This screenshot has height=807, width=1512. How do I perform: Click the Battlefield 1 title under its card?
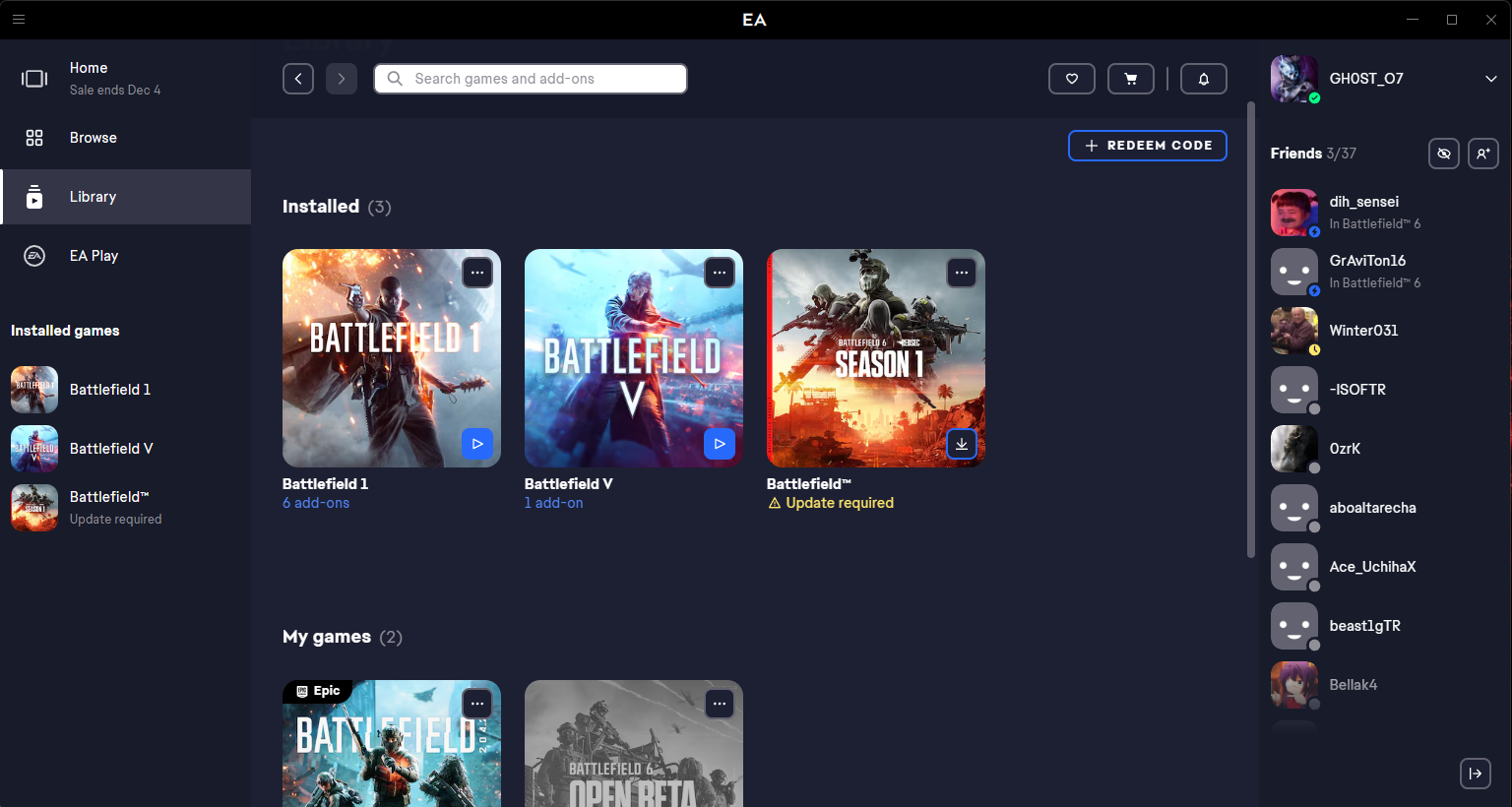[x=326, y=484]
